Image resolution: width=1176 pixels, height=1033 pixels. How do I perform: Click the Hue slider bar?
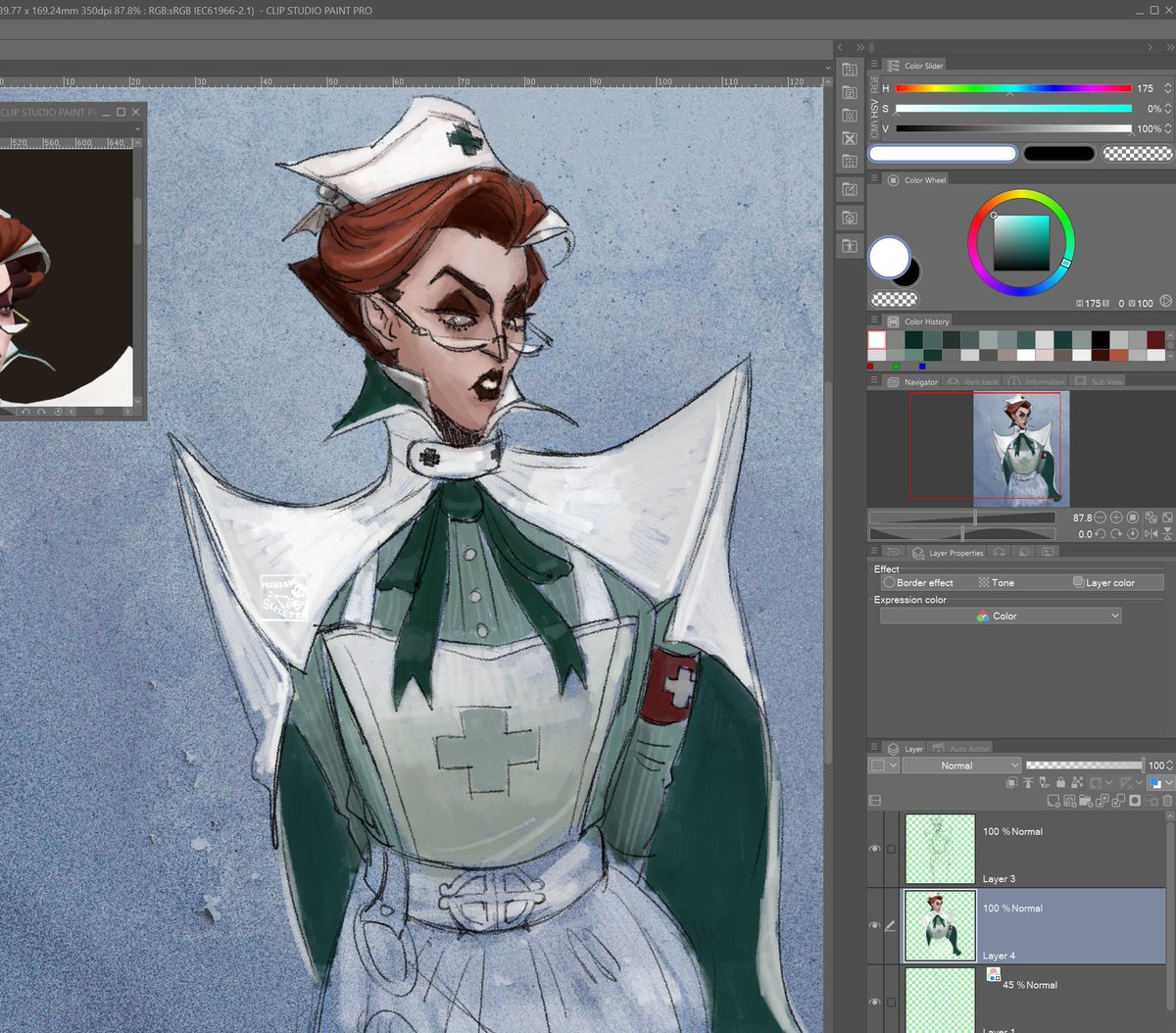(1013, 88)
